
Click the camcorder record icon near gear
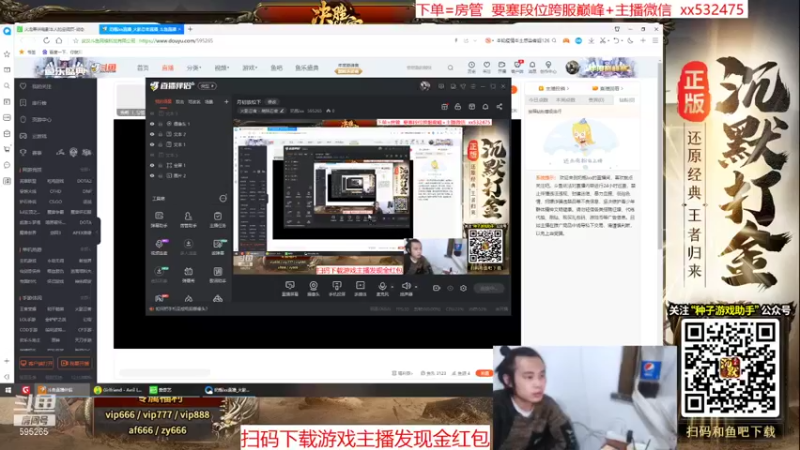click(436, 288)
